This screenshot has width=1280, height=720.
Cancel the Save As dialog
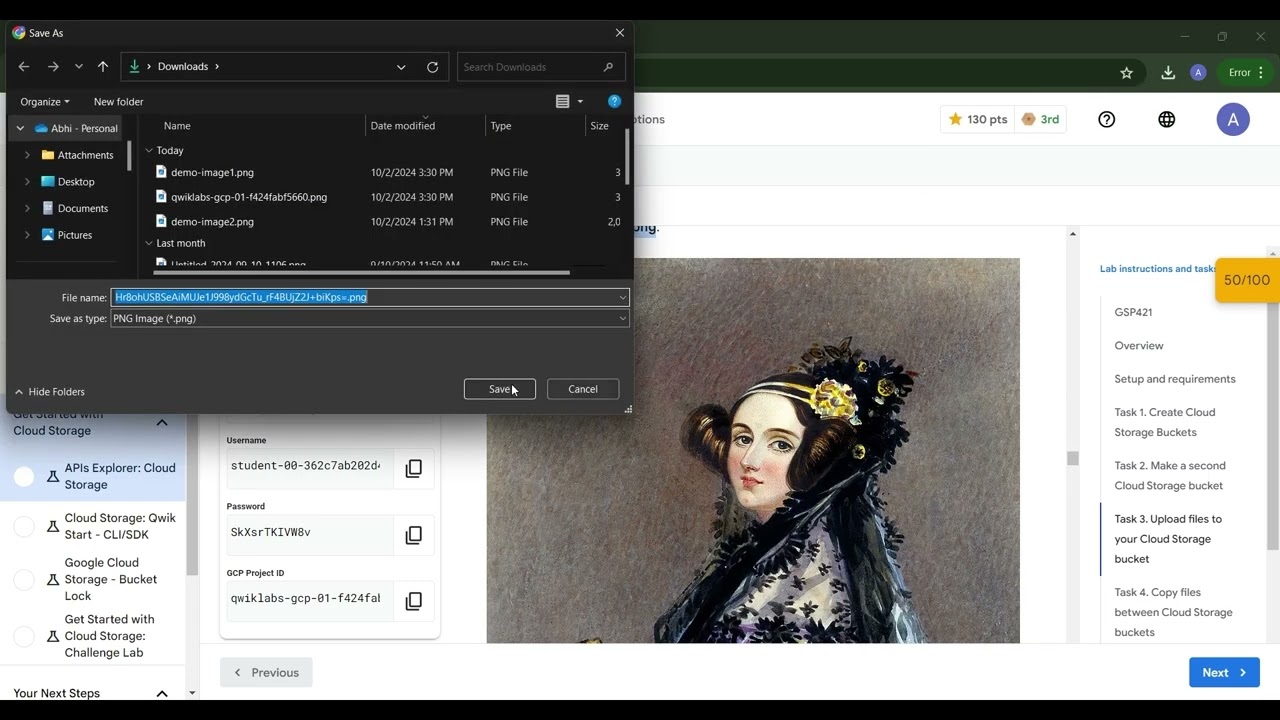coord(583,389)
